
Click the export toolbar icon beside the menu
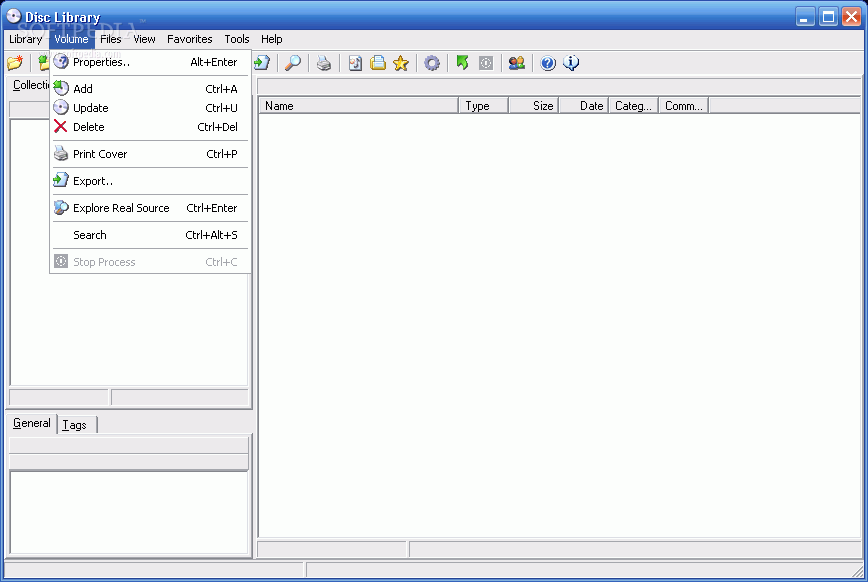pos(262,63)
